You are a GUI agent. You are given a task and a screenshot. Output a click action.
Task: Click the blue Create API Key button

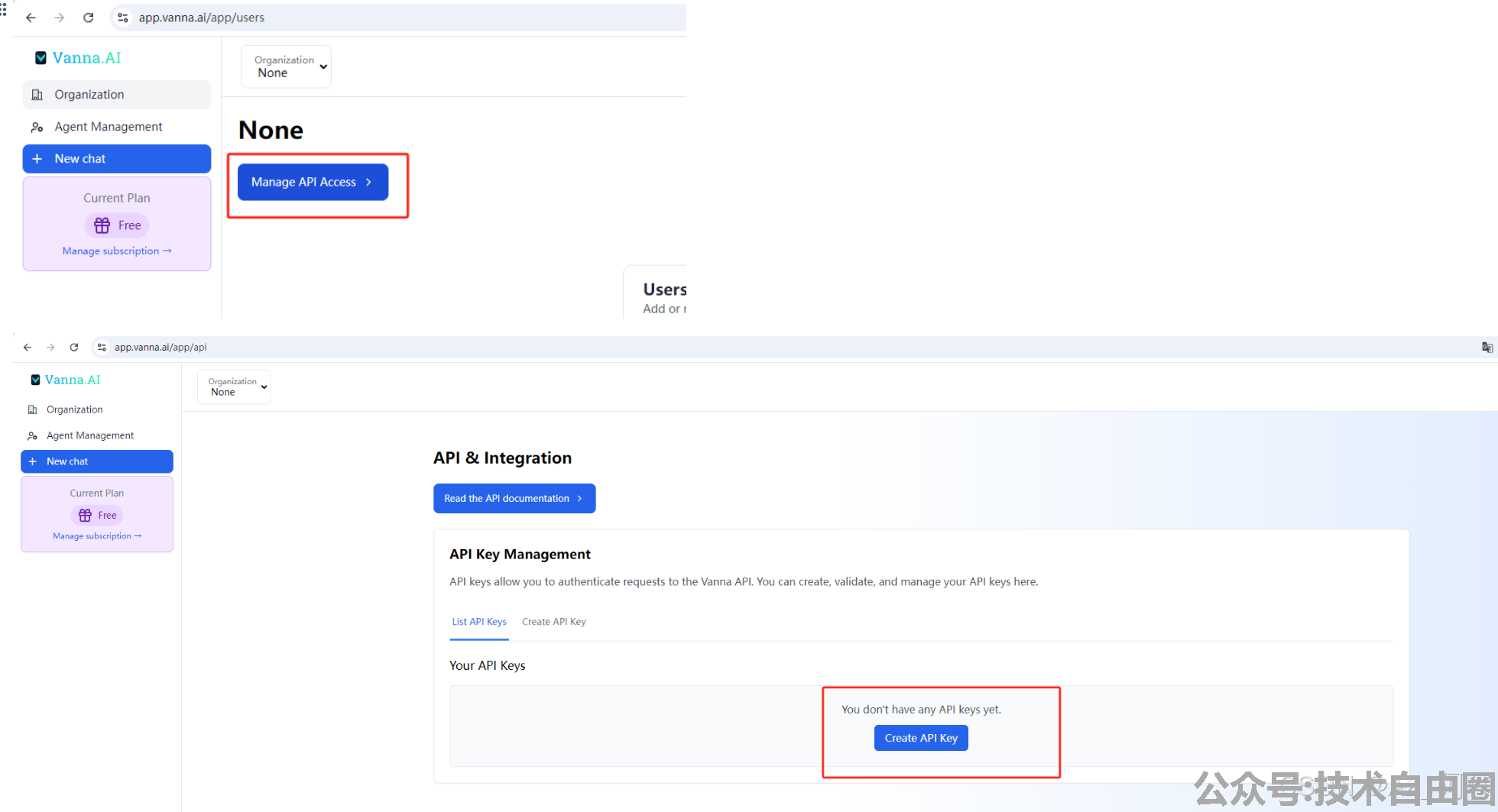tap(921, 738)
